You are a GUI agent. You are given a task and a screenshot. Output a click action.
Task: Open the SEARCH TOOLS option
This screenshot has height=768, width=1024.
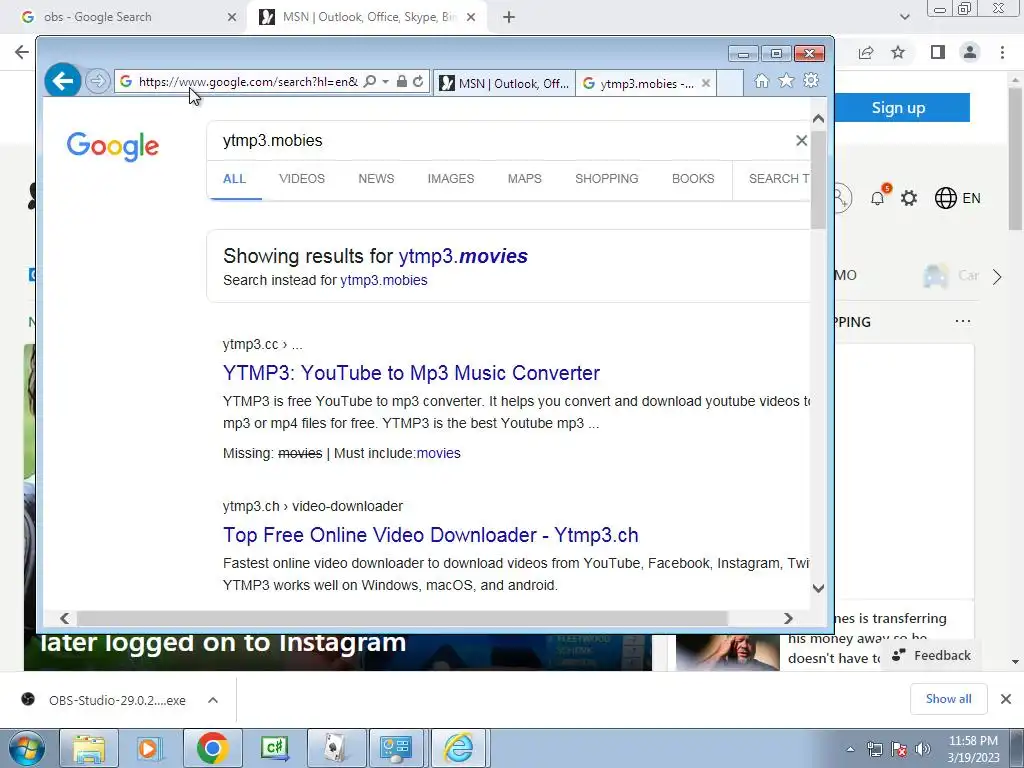coord(778,179)
